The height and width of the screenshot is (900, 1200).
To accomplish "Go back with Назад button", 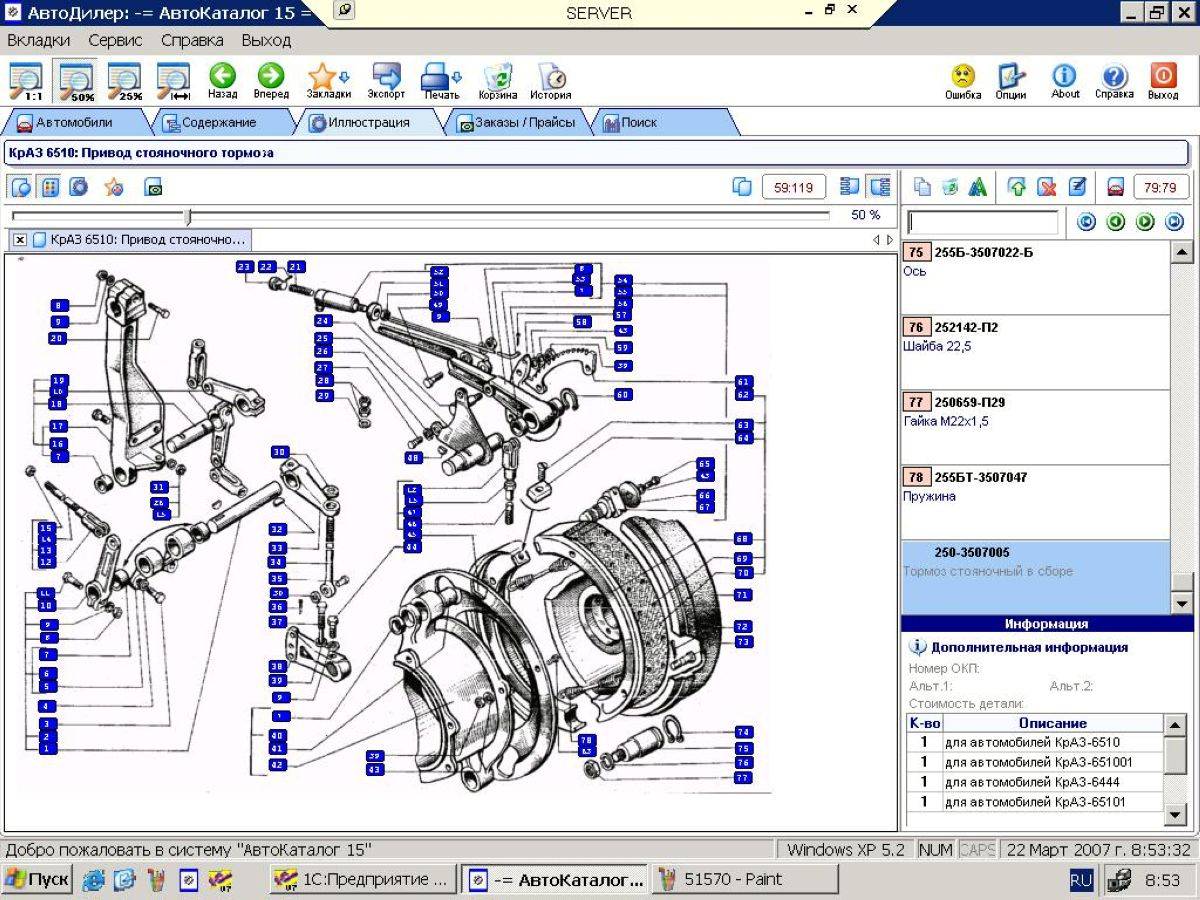I will pos(222,81).
